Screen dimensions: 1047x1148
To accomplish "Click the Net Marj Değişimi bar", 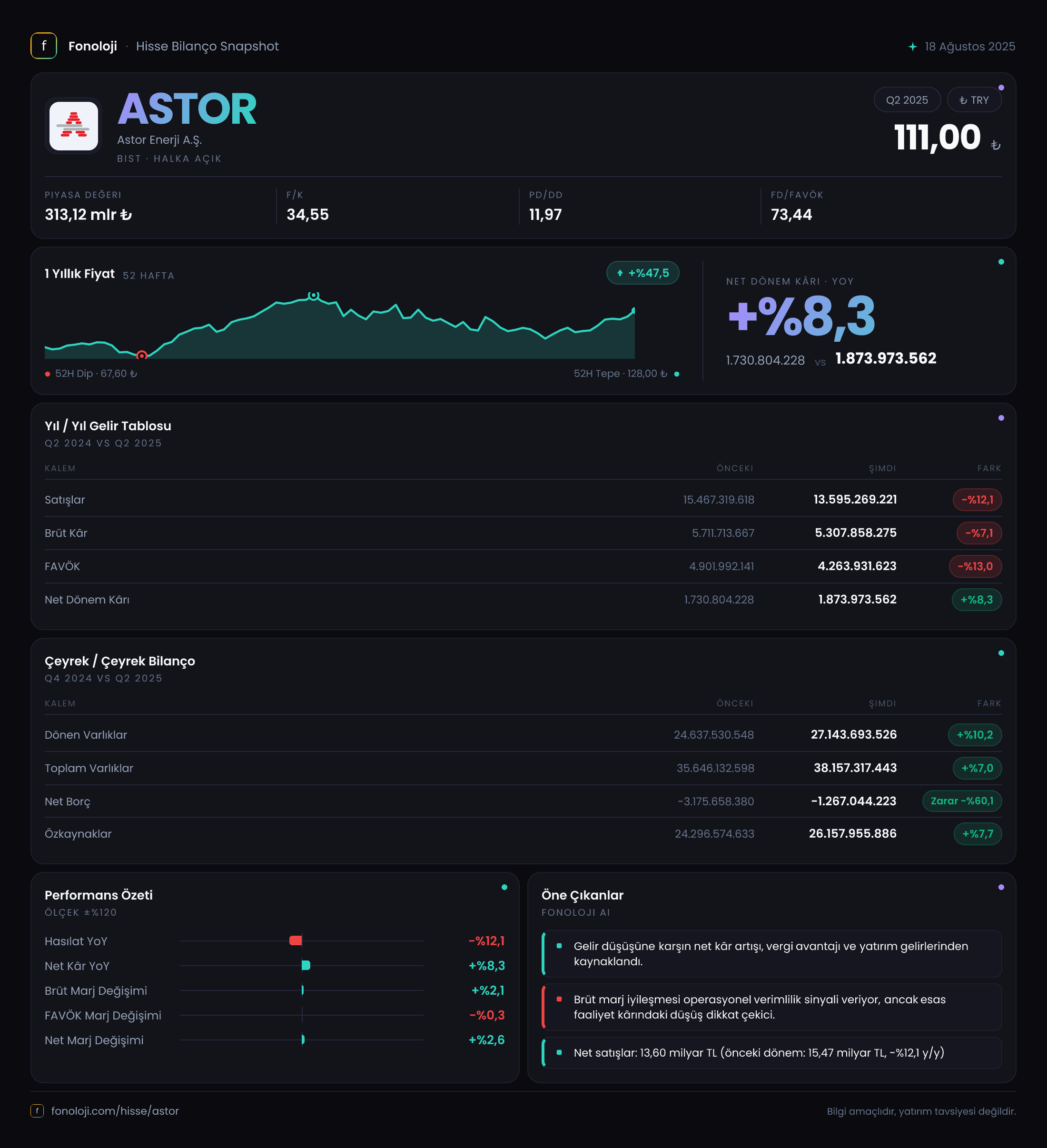I will (303, 1040).
